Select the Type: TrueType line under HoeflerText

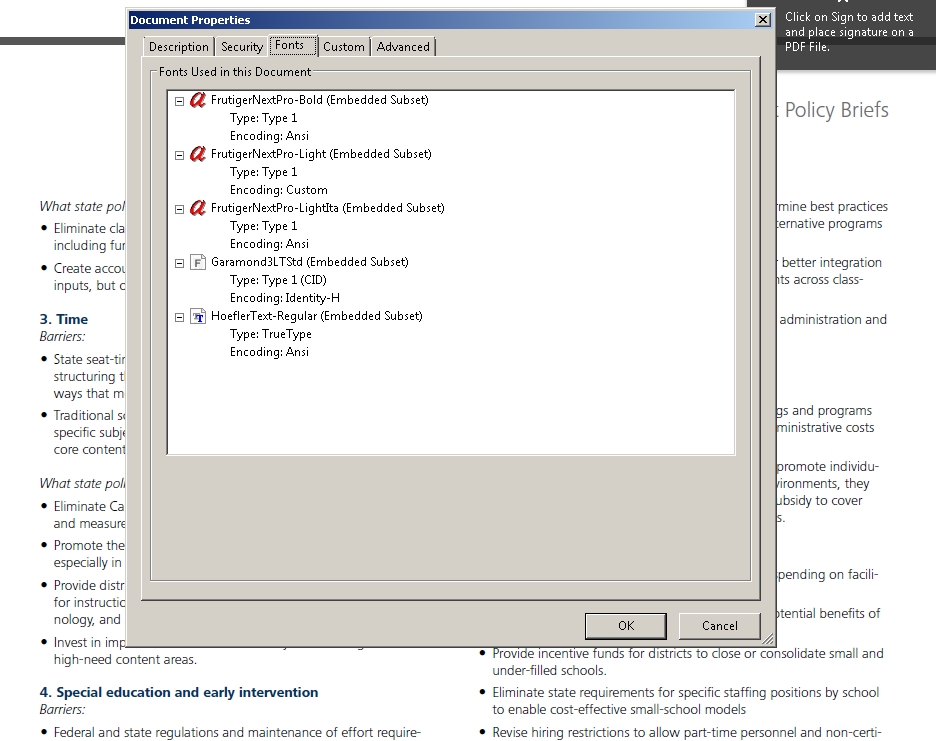point(270,334)
